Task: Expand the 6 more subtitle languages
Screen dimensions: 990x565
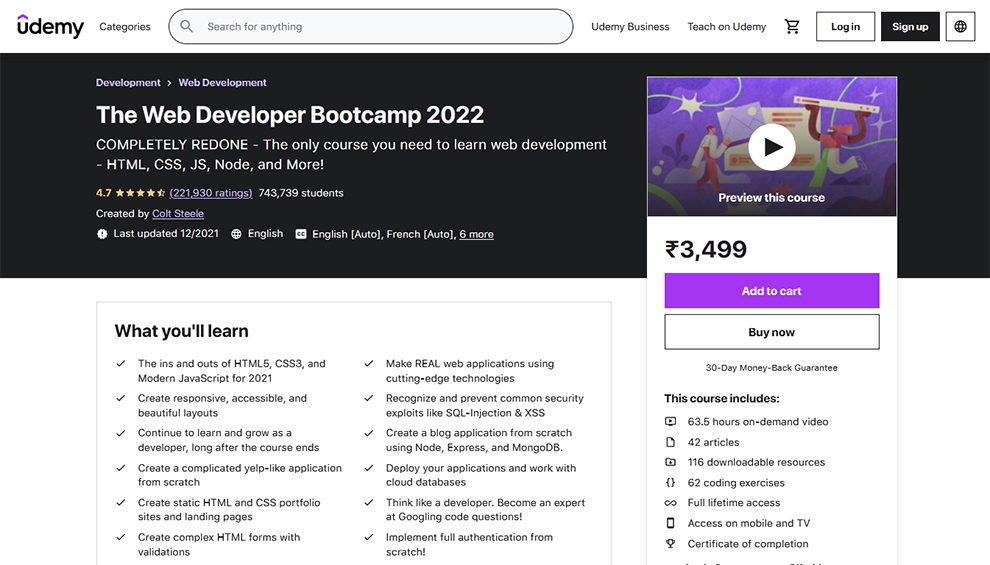Action: pyautogui.click(x=476, y=234)
